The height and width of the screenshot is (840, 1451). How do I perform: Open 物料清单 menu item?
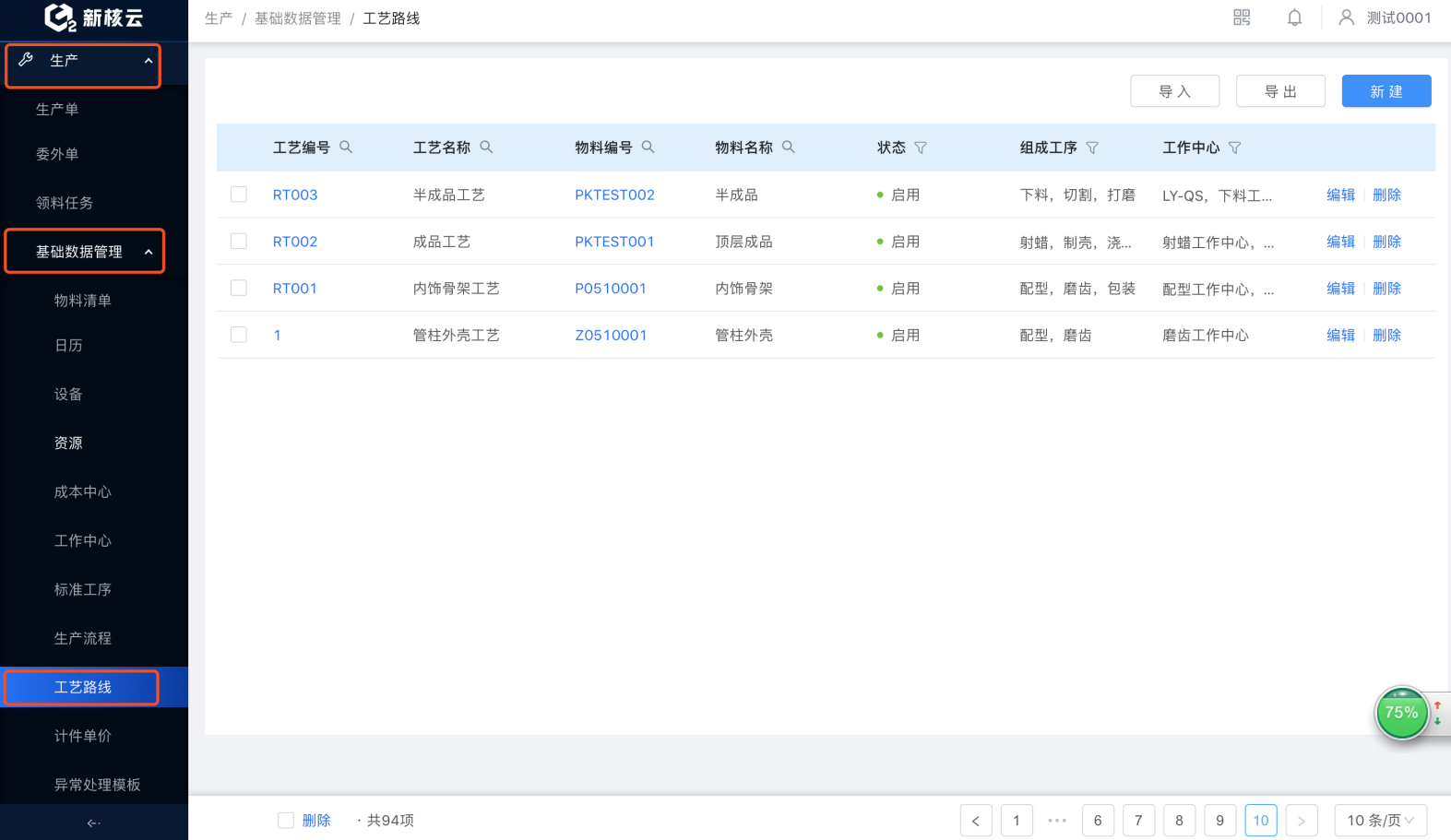(x=83, y=301)
